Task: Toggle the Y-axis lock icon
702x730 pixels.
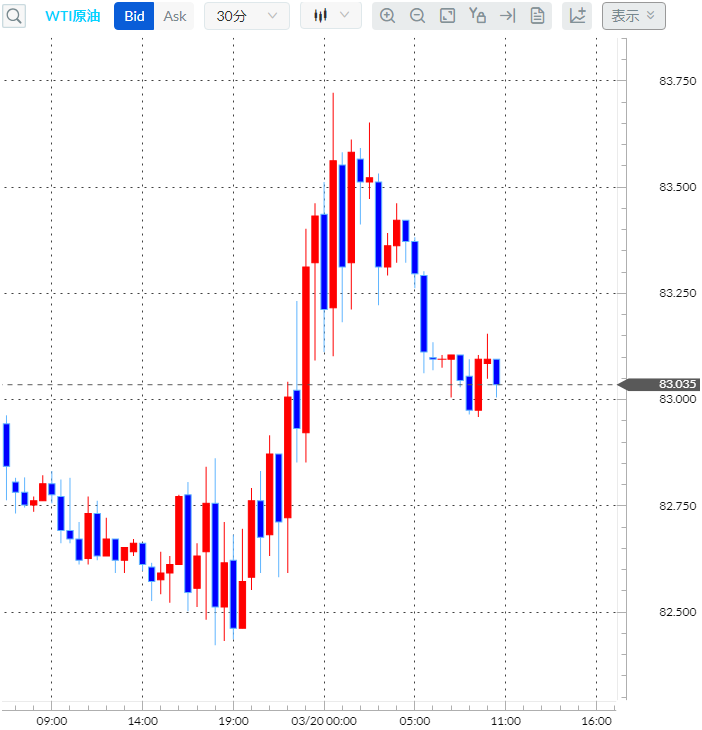Action: [477, 16]
